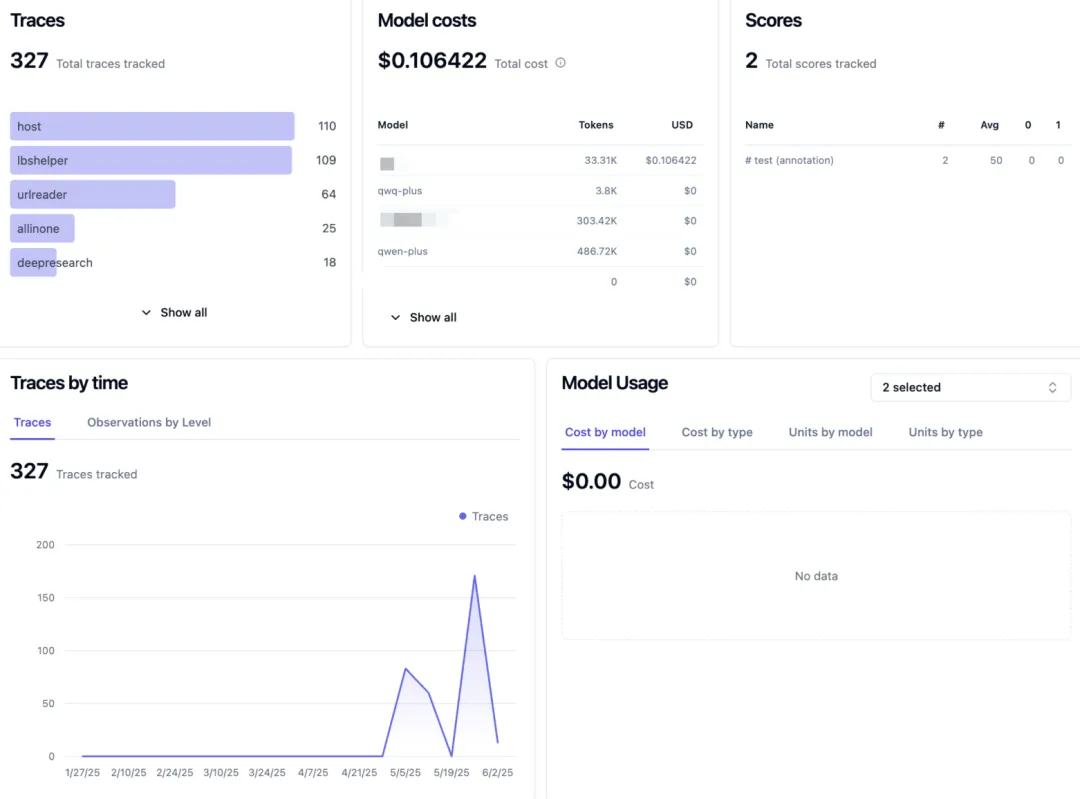Expand Show all under Model costs

[423, 317]
